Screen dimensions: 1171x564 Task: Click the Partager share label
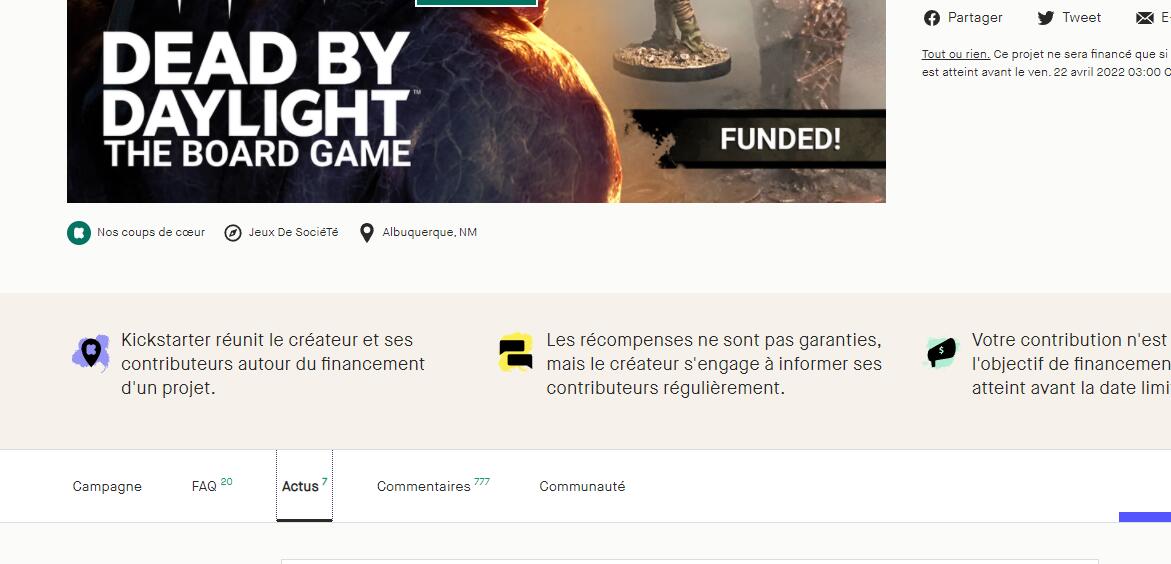click(x=975, y=18)
